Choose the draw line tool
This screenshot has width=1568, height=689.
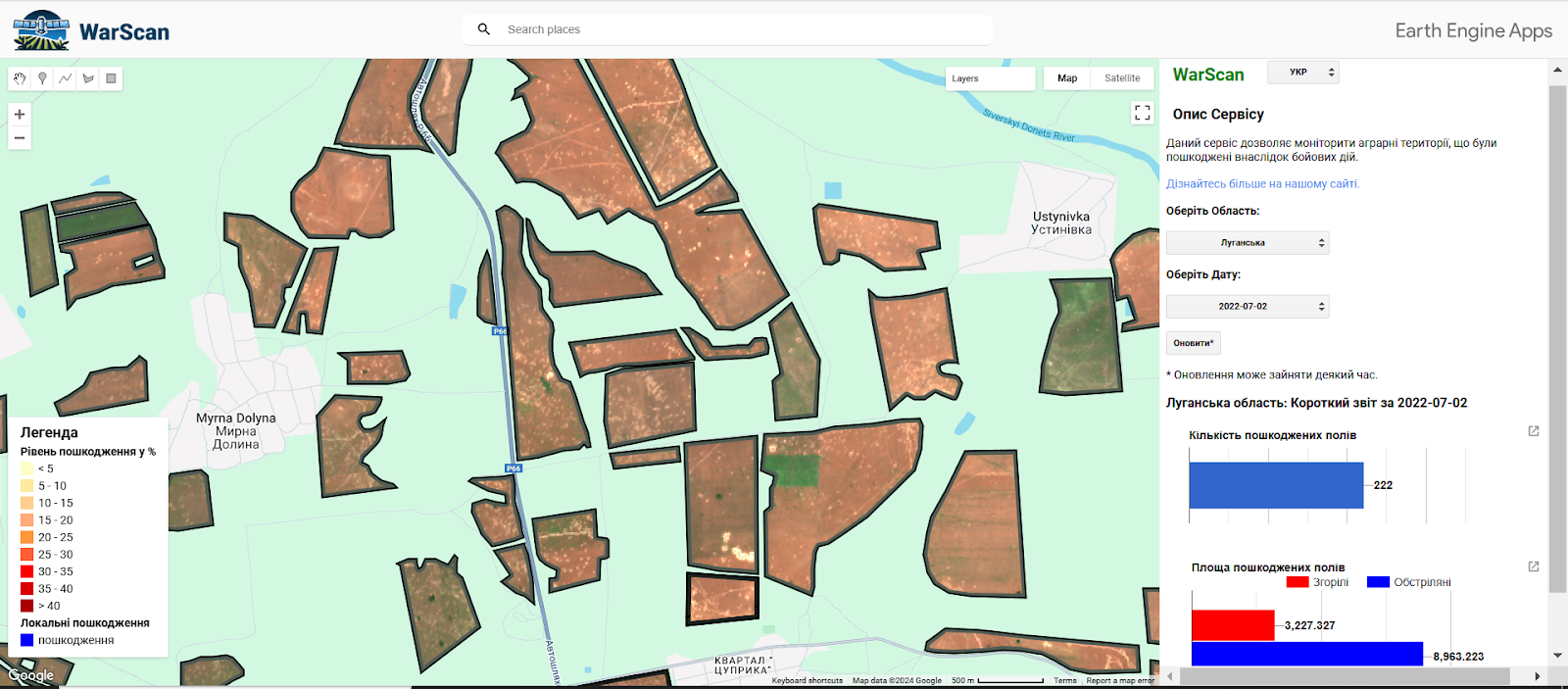tap(65, 78)
